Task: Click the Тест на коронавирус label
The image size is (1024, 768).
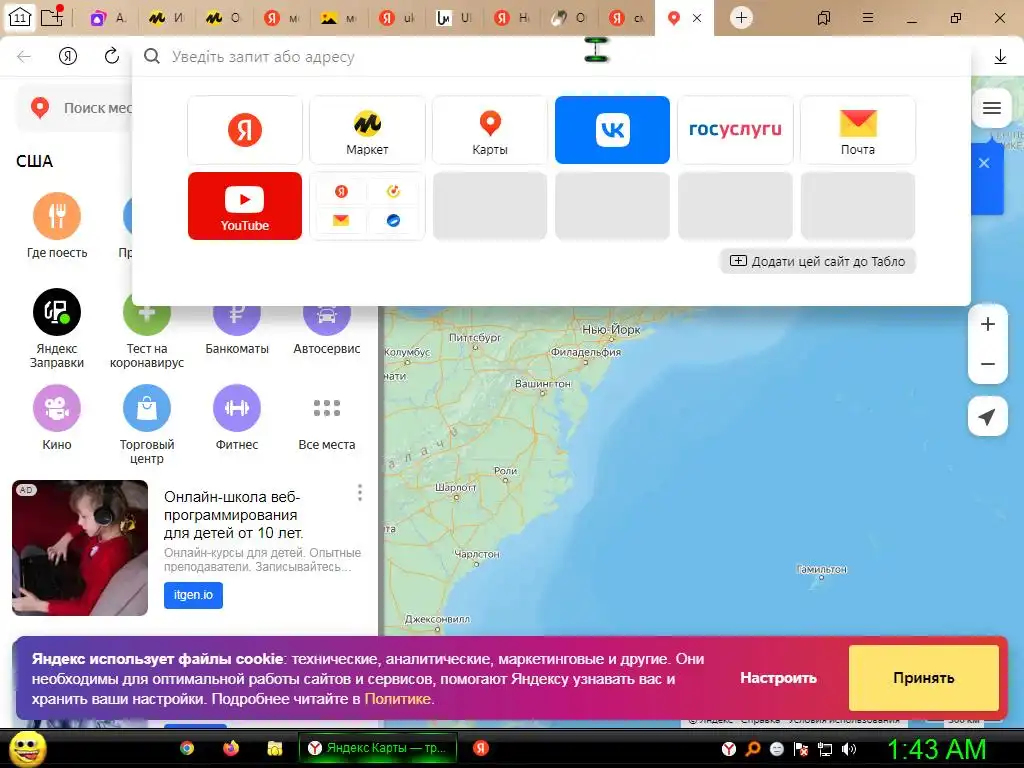Action: point(147,356)
